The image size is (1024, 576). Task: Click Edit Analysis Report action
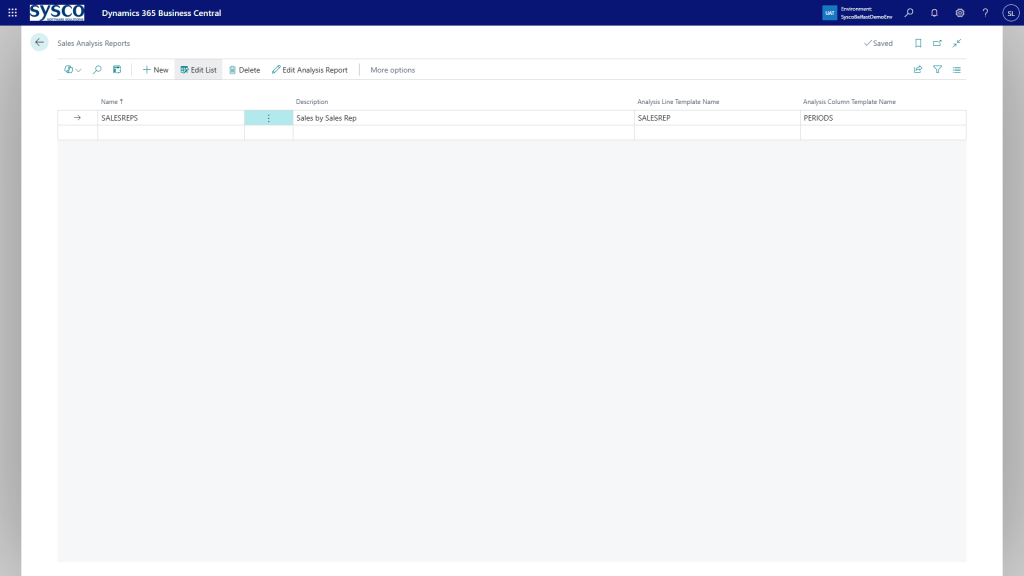[310, 70]
